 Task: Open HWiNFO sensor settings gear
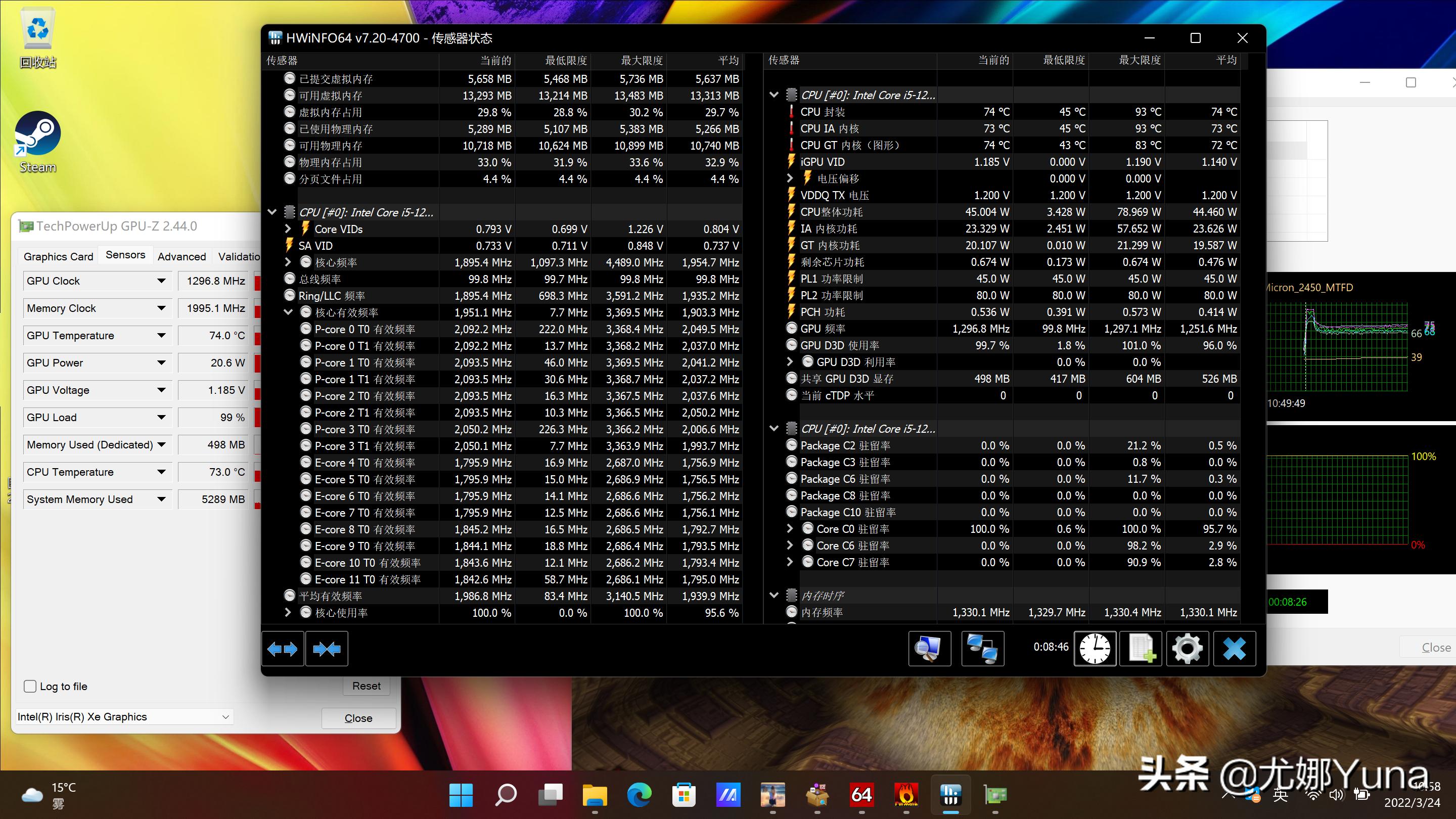[x=1188, y=648]
